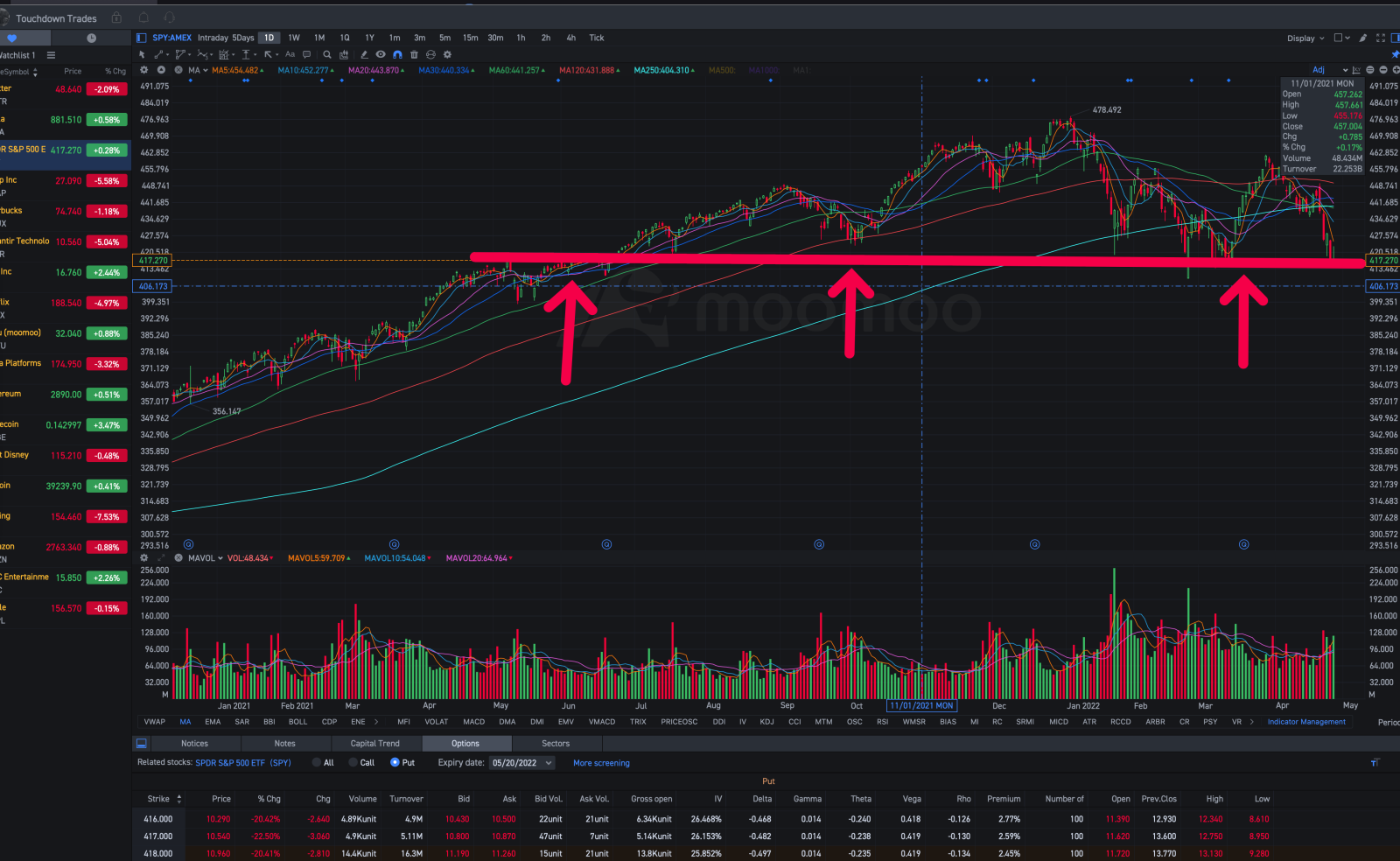Select the 15m timeframe
The image size is (1400, 861).
(470, 38)
